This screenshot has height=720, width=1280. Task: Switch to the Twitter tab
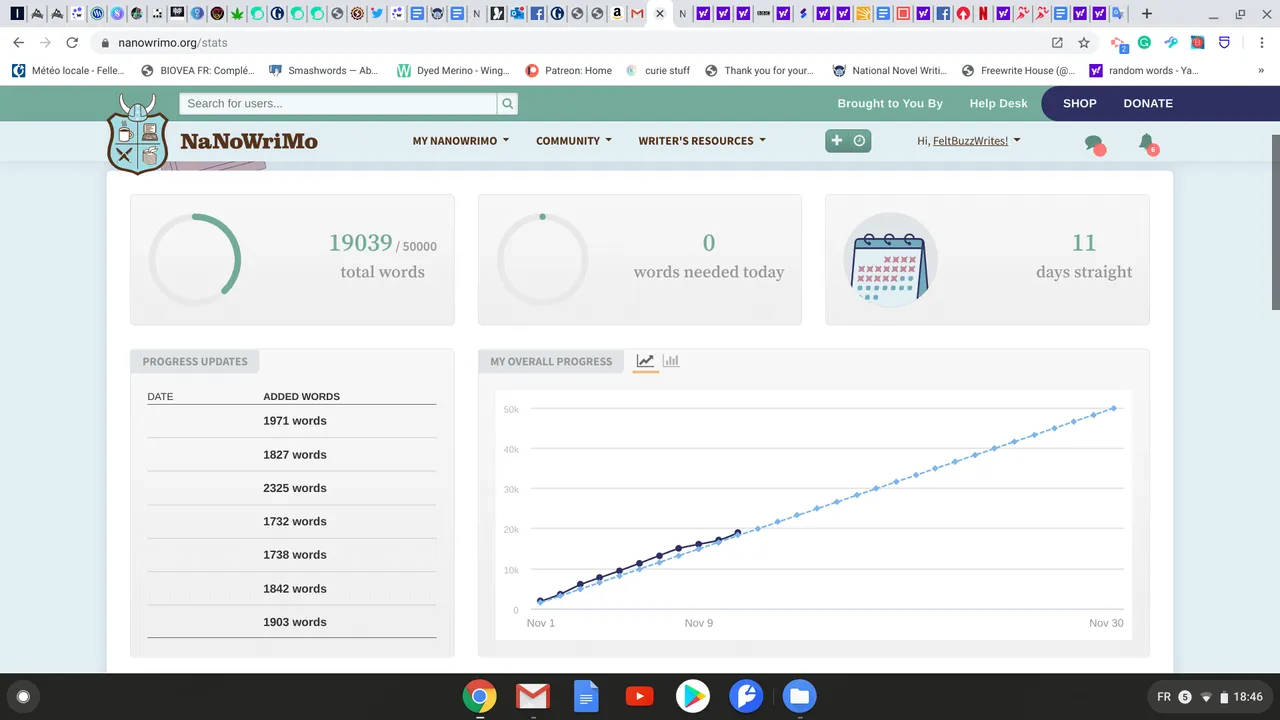377,14
